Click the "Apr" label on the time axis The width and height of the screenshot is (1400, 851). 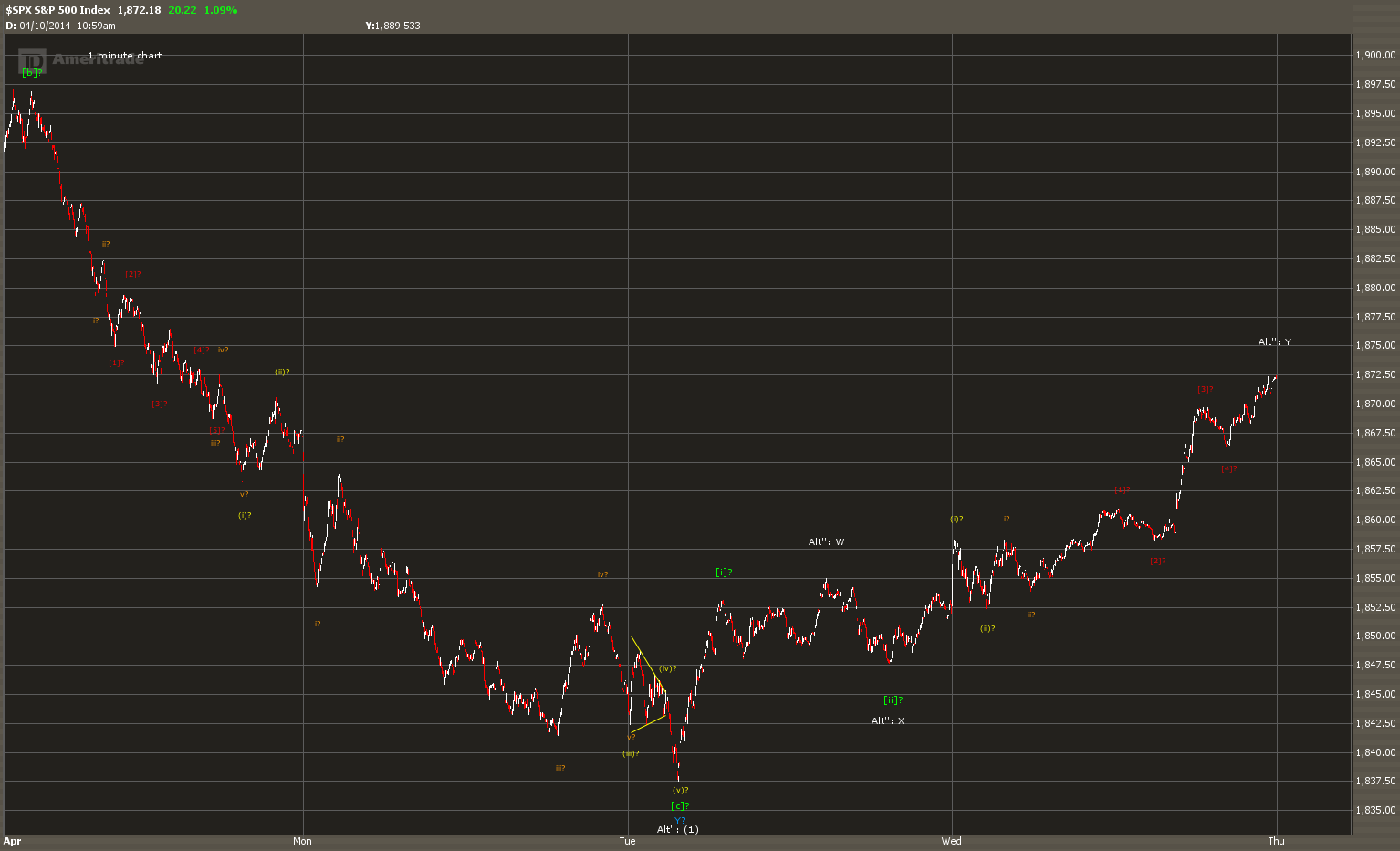pos(12,841)
